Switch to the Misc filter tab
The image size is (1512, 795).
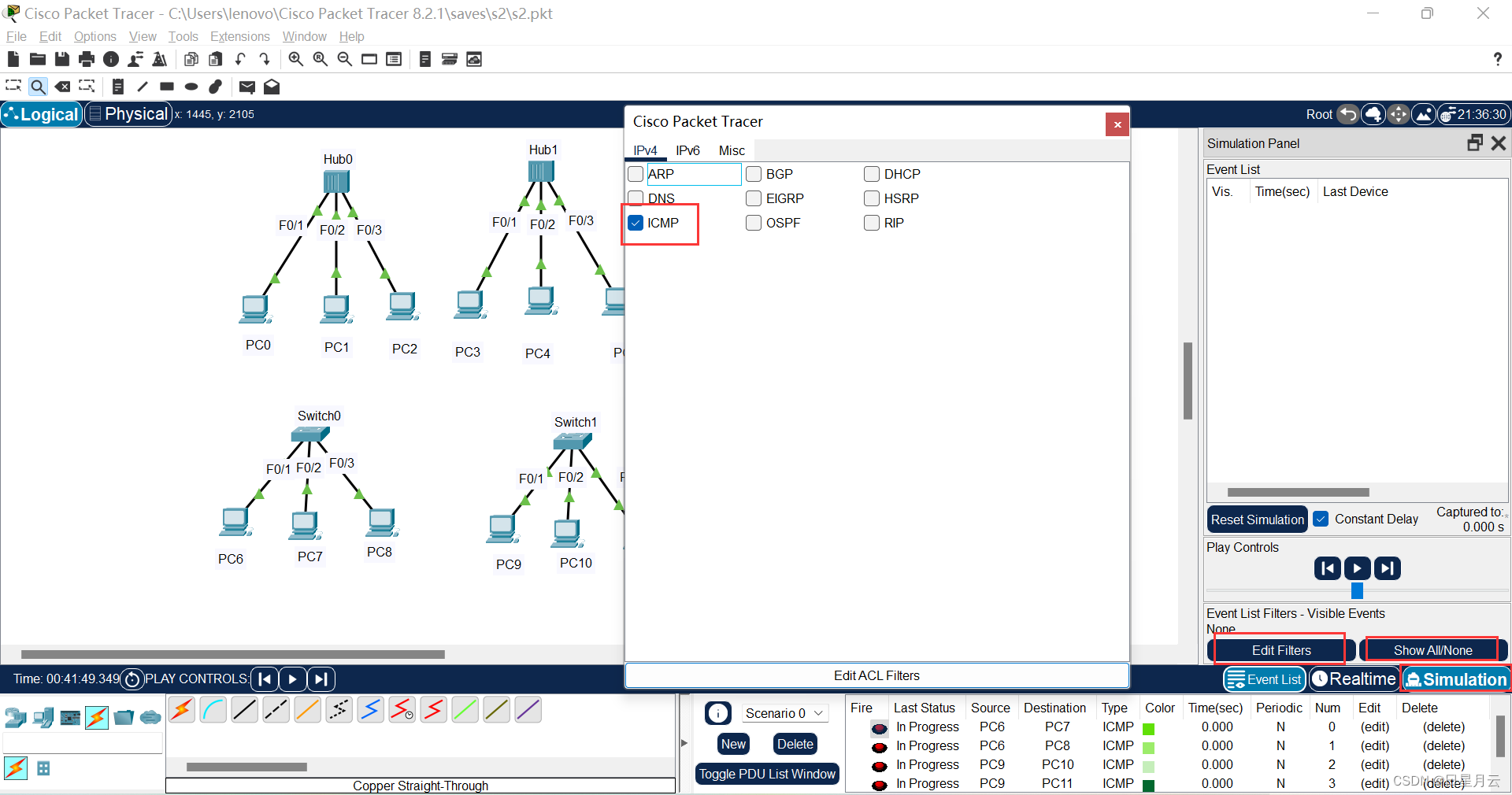point(732,150)
